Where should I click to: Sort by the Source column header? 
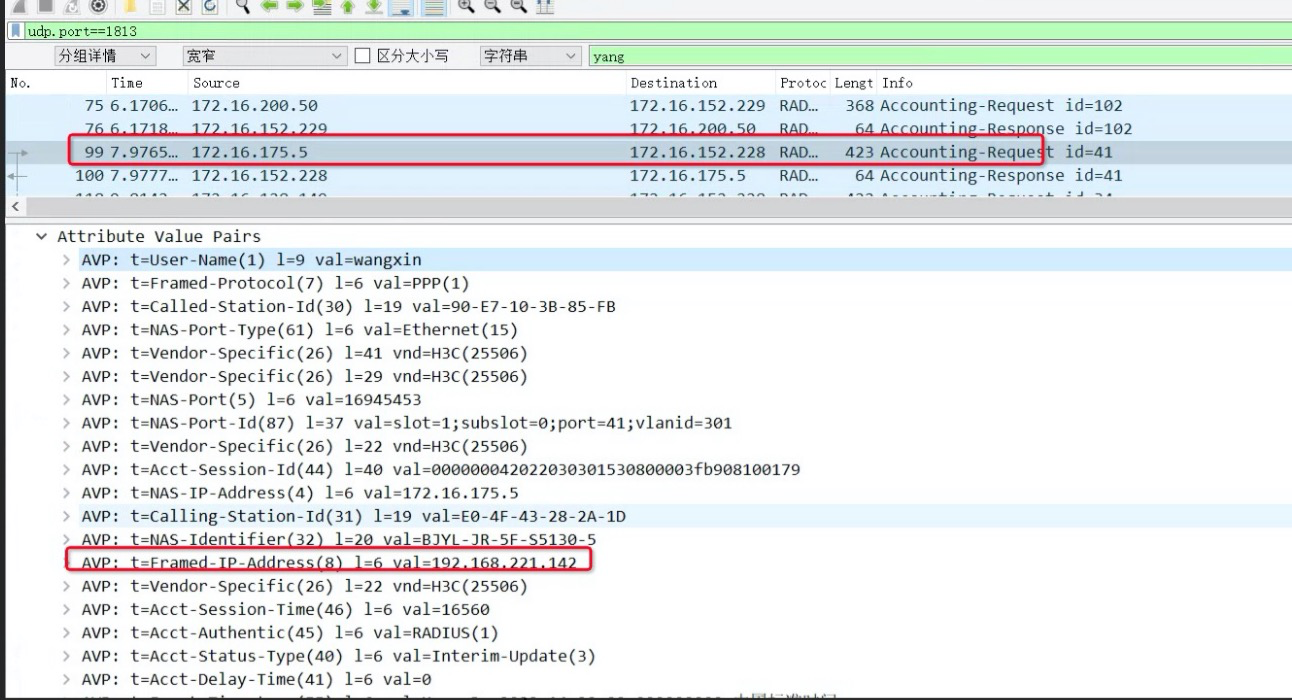pyautogui.click(x=405, y=83)
